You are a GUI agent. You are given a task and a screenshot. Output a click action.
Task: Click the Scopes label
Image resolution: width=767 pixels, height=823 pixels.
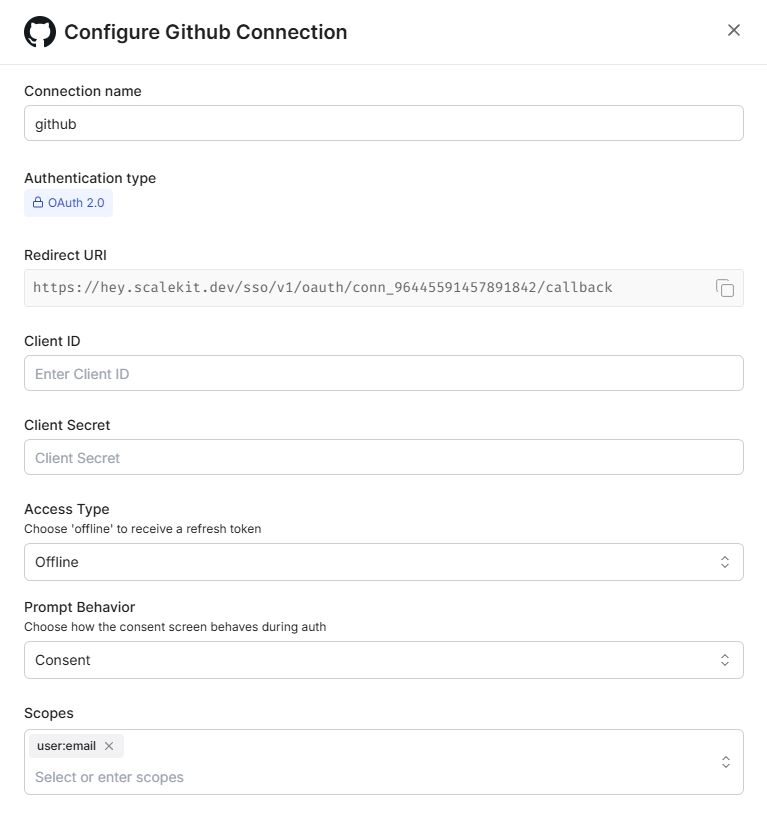pyautogui.click(x=49, y=713)
